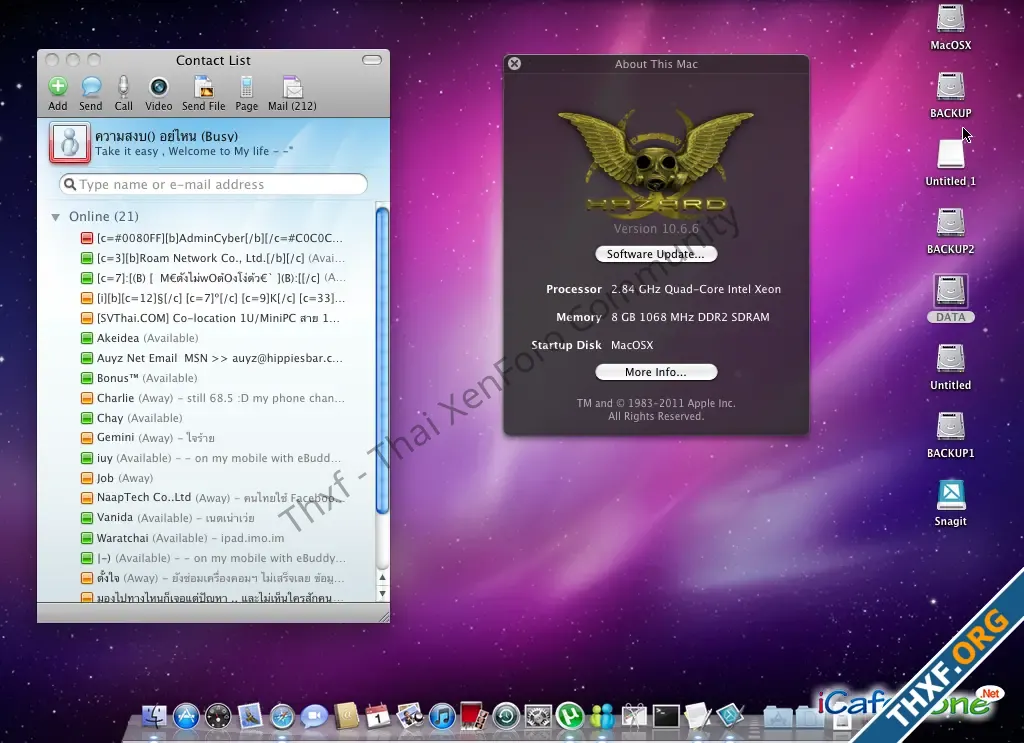Start a Call from the toolbar
This screenshot has width=1024, height=743.
point(123,87)
